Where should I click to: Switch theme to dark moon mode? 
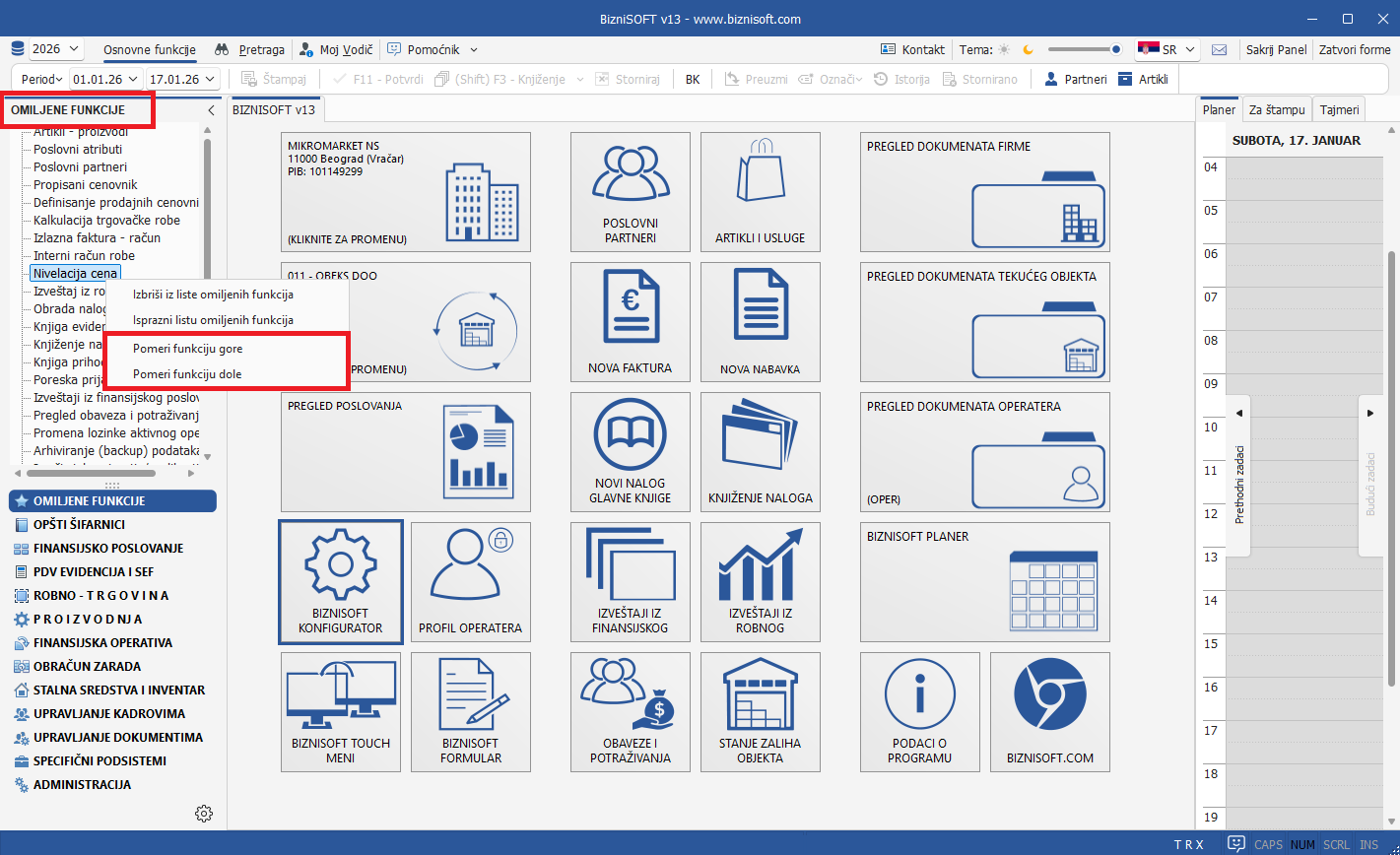coord(1028,49)
